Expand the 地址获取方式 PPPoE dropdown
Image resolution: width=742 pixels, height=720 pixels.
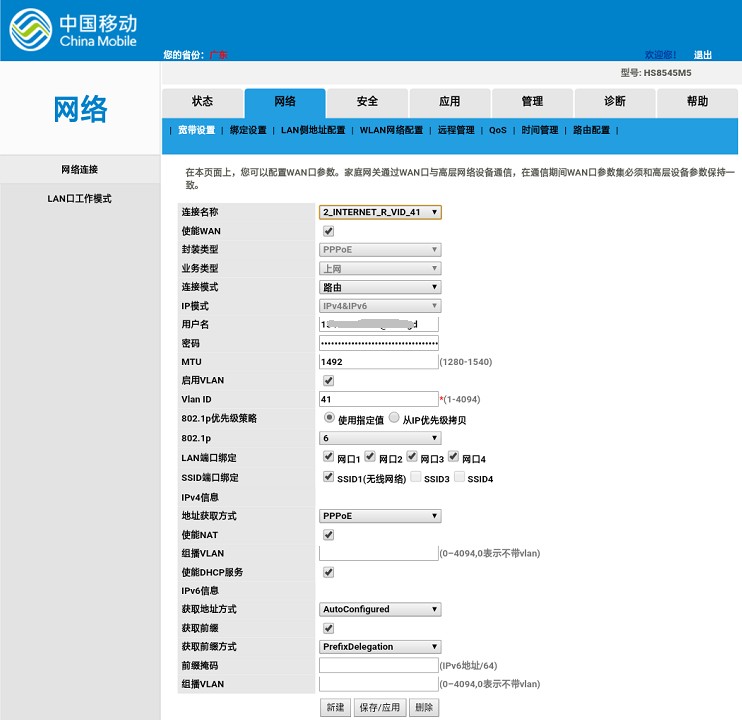380,516
